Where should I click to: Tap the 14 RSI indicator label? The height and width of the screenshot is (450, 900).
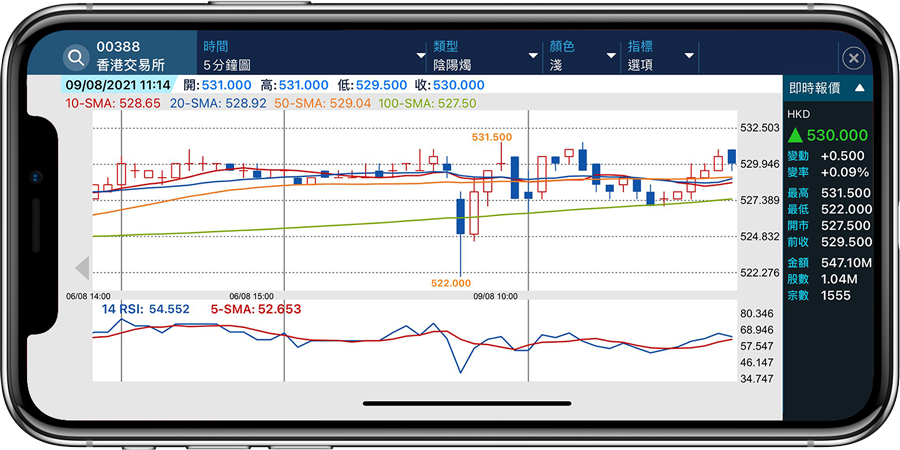tap(145, 310)
